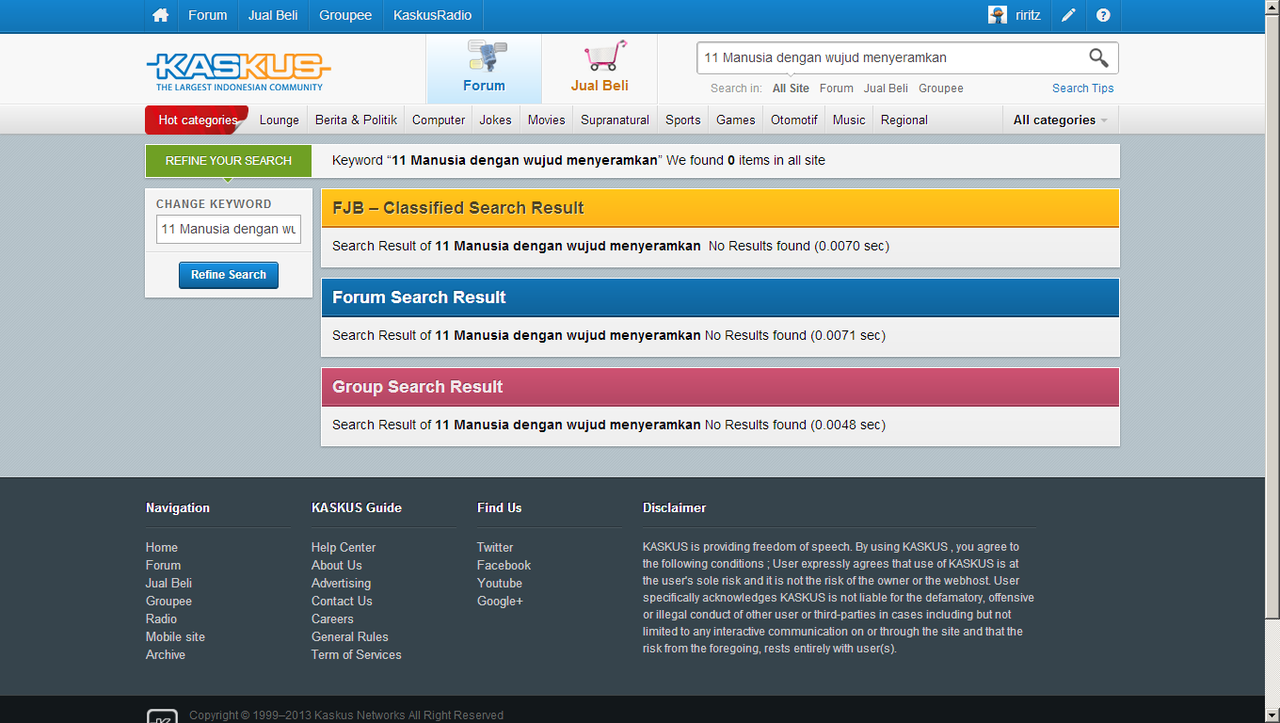Open footer Mobile site link
This screenshot has height=723, width=1280.
[175, 637]
